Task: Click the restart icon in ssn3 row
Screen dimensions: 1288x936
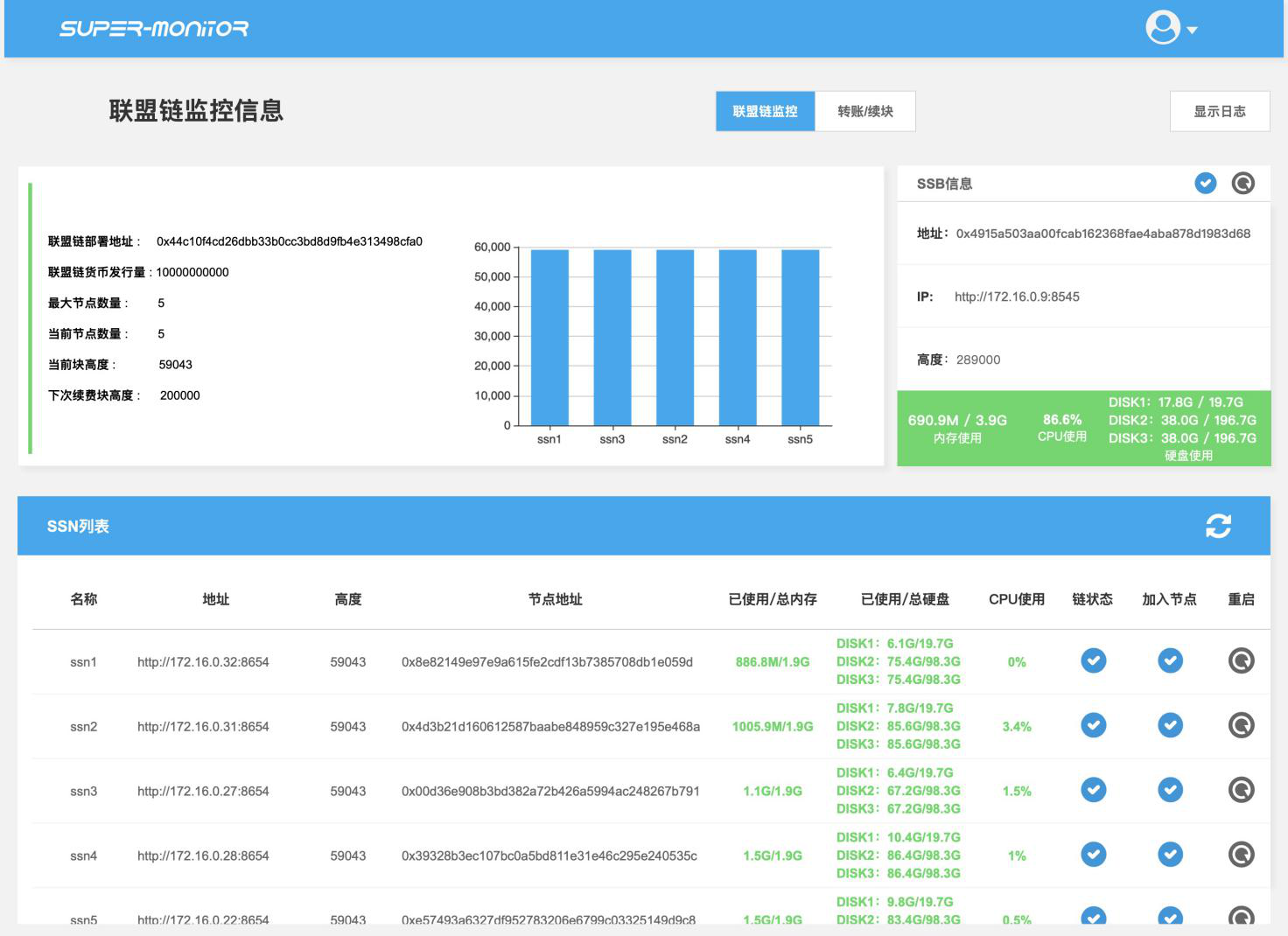Action: pyautogui.click(x=1241, y=790)
